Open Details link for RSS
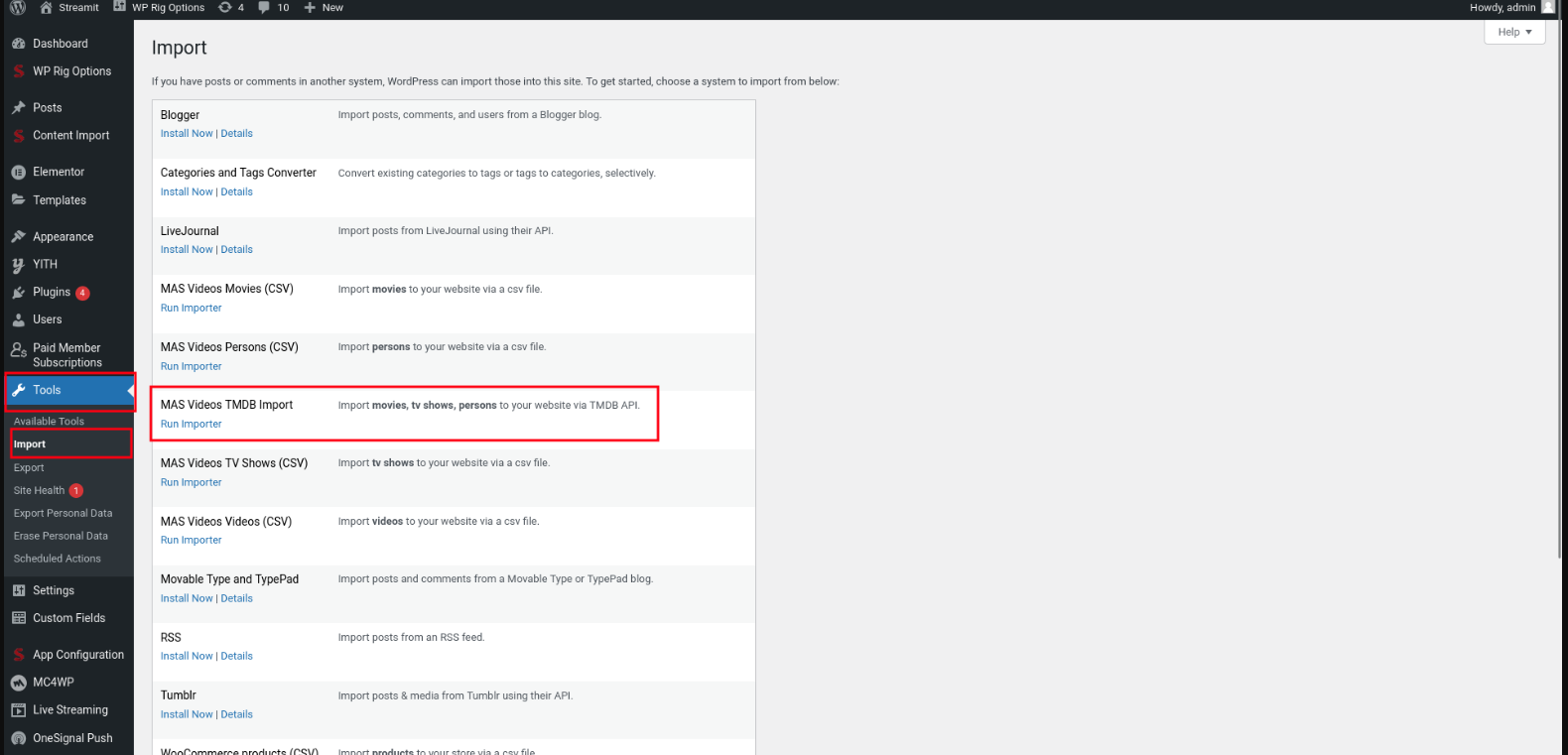The height and width of the screenshot is (755, 1568). [236, 656]
